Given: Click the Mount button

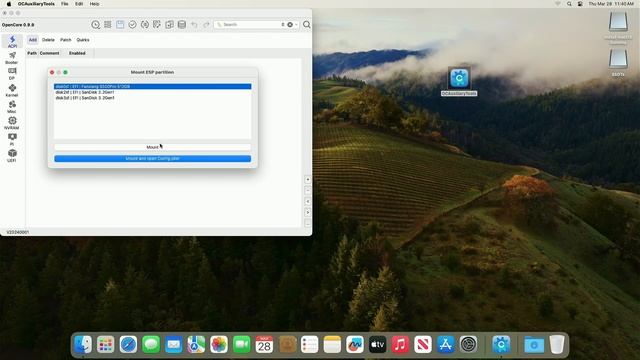Looking at the screenshot, I should click(153, 147).
